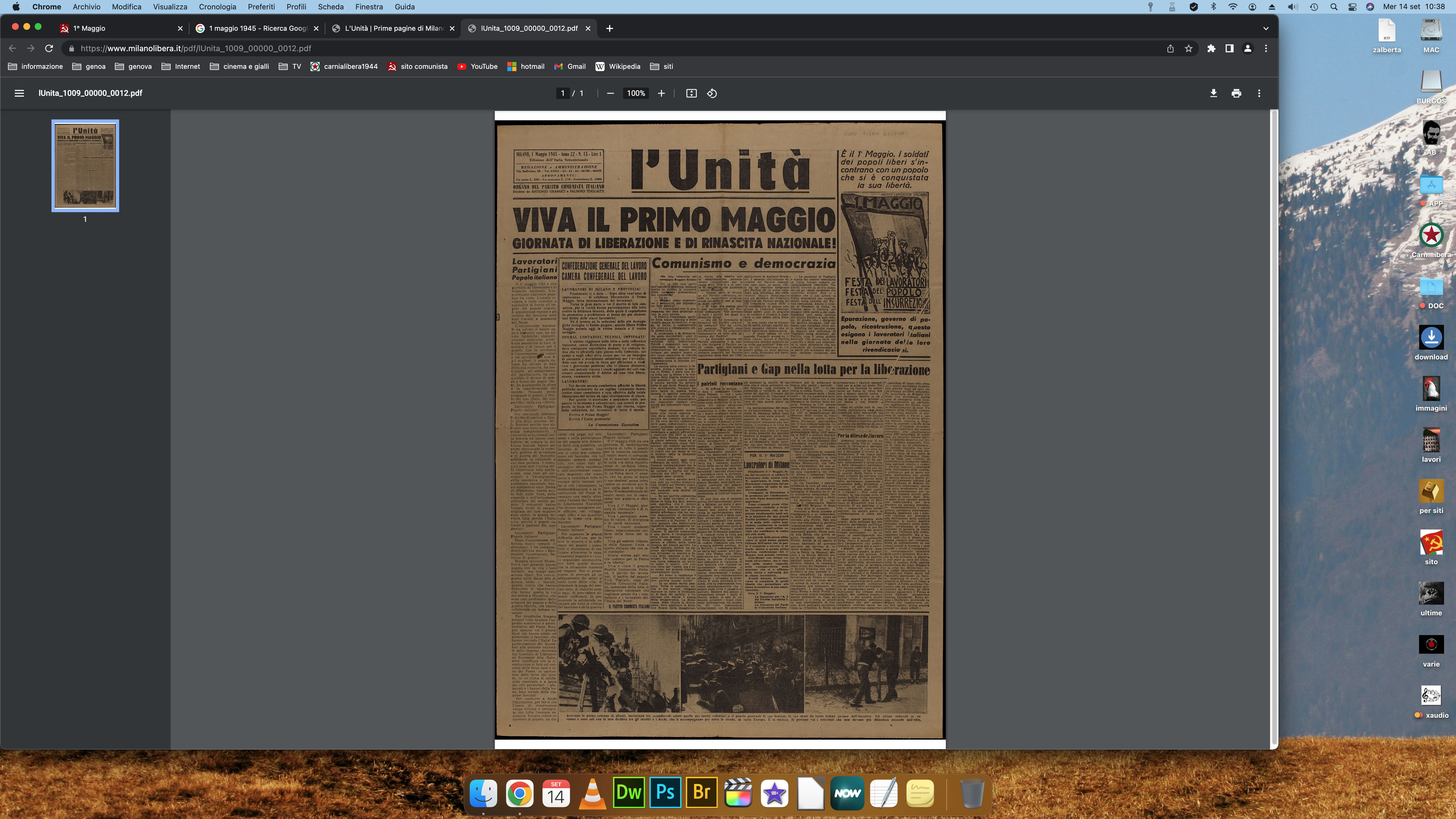Rotate the PDF counterclockwise
This screenshot has width=1456, height=819.
click(x=712, y=93)
